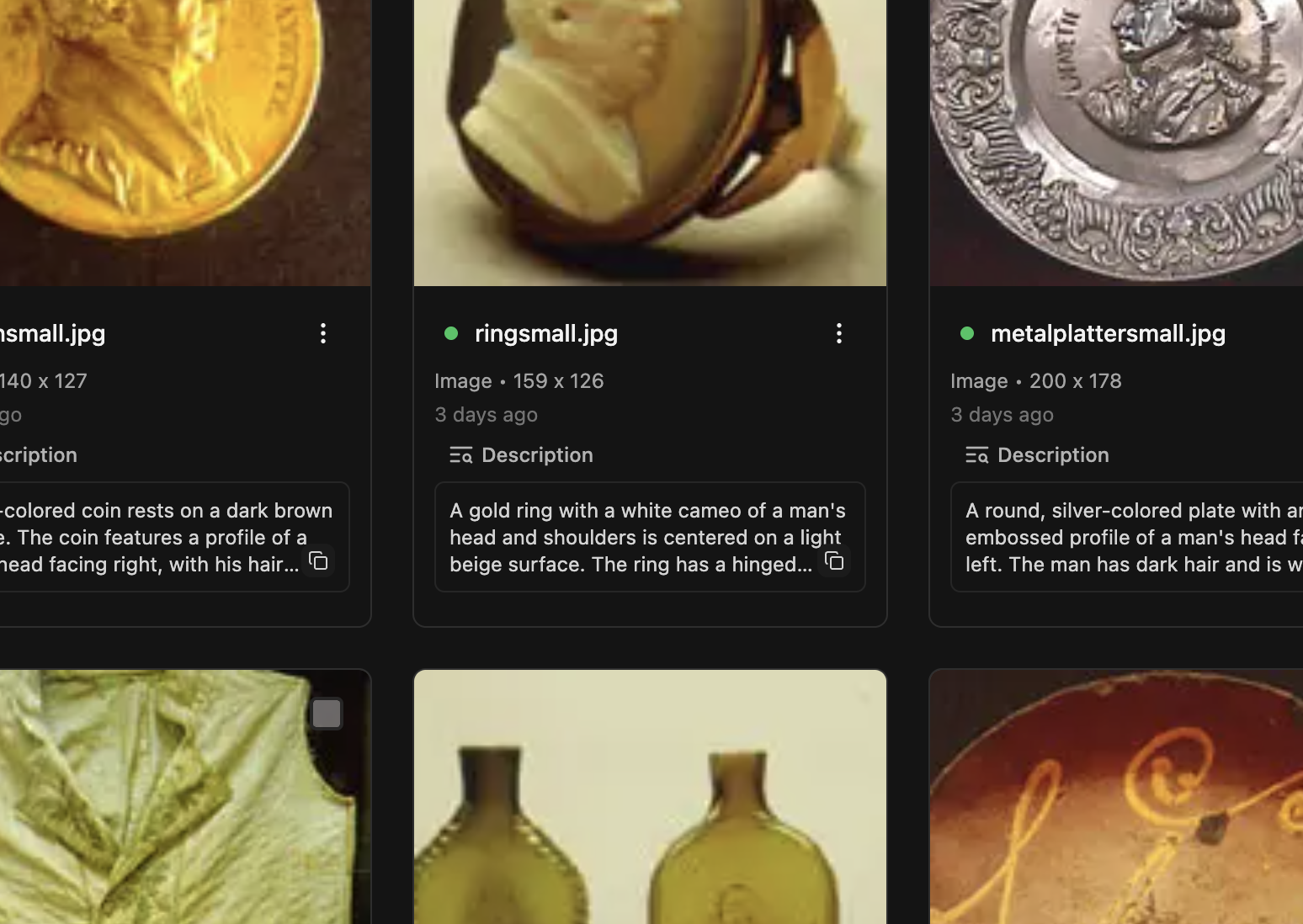The width and height of the screenshot is (1303, 924).
Task: Open the ringsmall.jpg file name
Action: 546,333
